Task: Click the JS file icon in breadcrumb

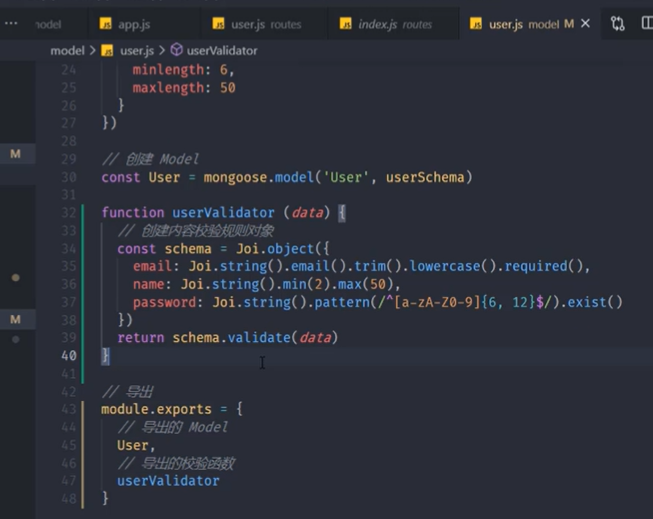Action: click(107, 51)
